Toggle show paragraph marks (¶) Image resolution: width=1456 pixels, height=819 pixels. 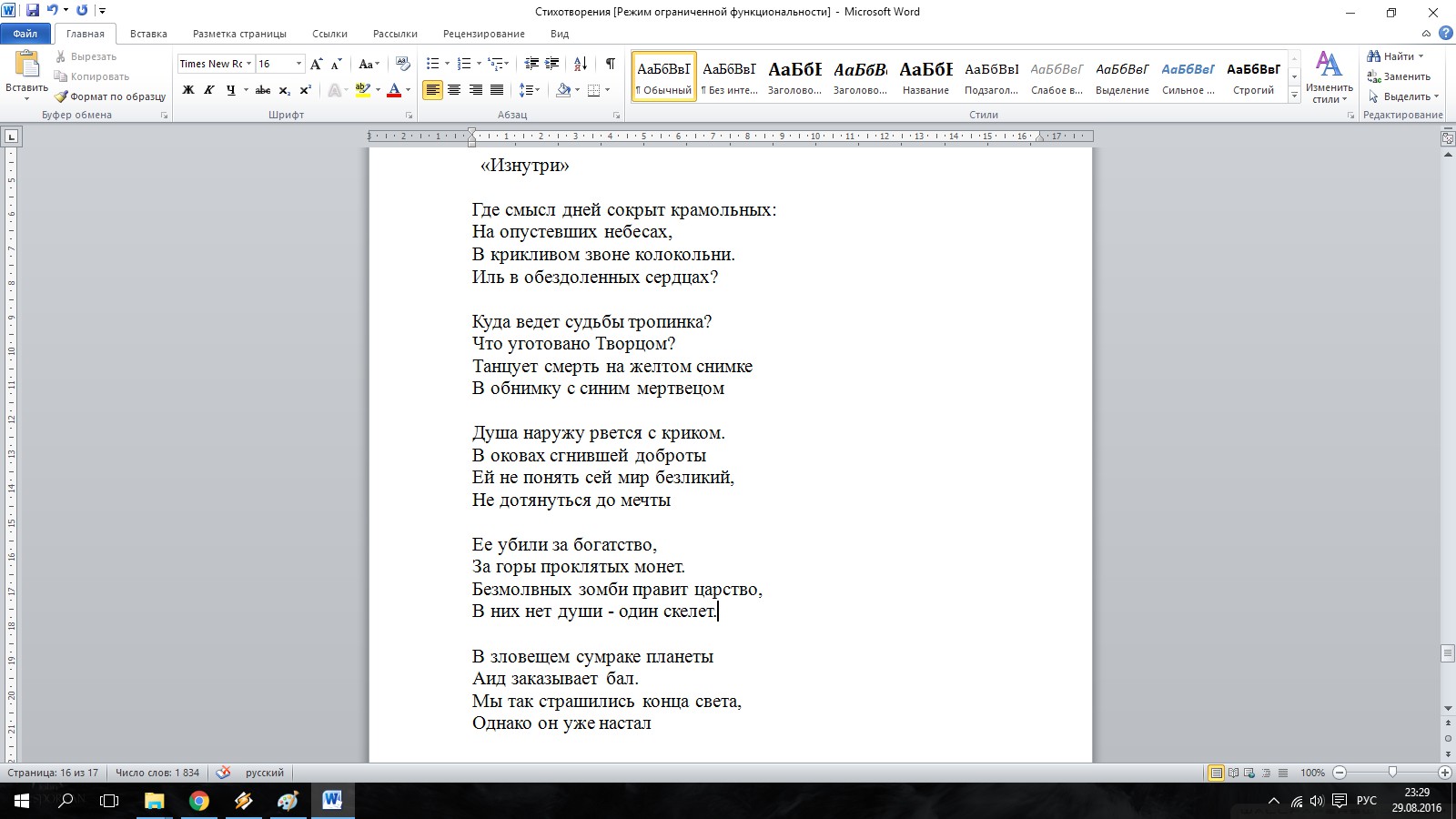click(610, 64)
